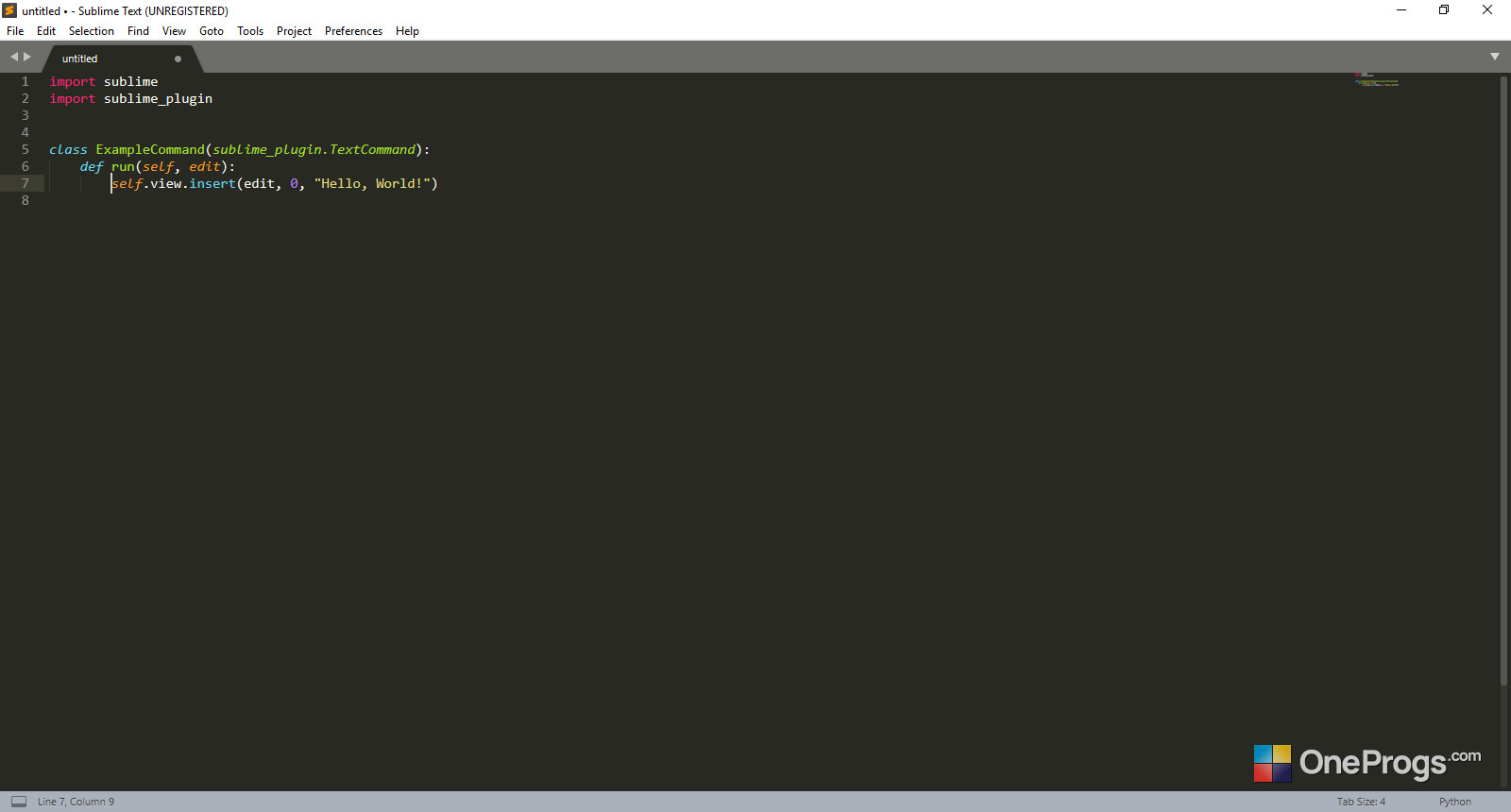1511x812 pixels.
Task: Click line number 1 in gutter
Action: click(x=25, y=82)
